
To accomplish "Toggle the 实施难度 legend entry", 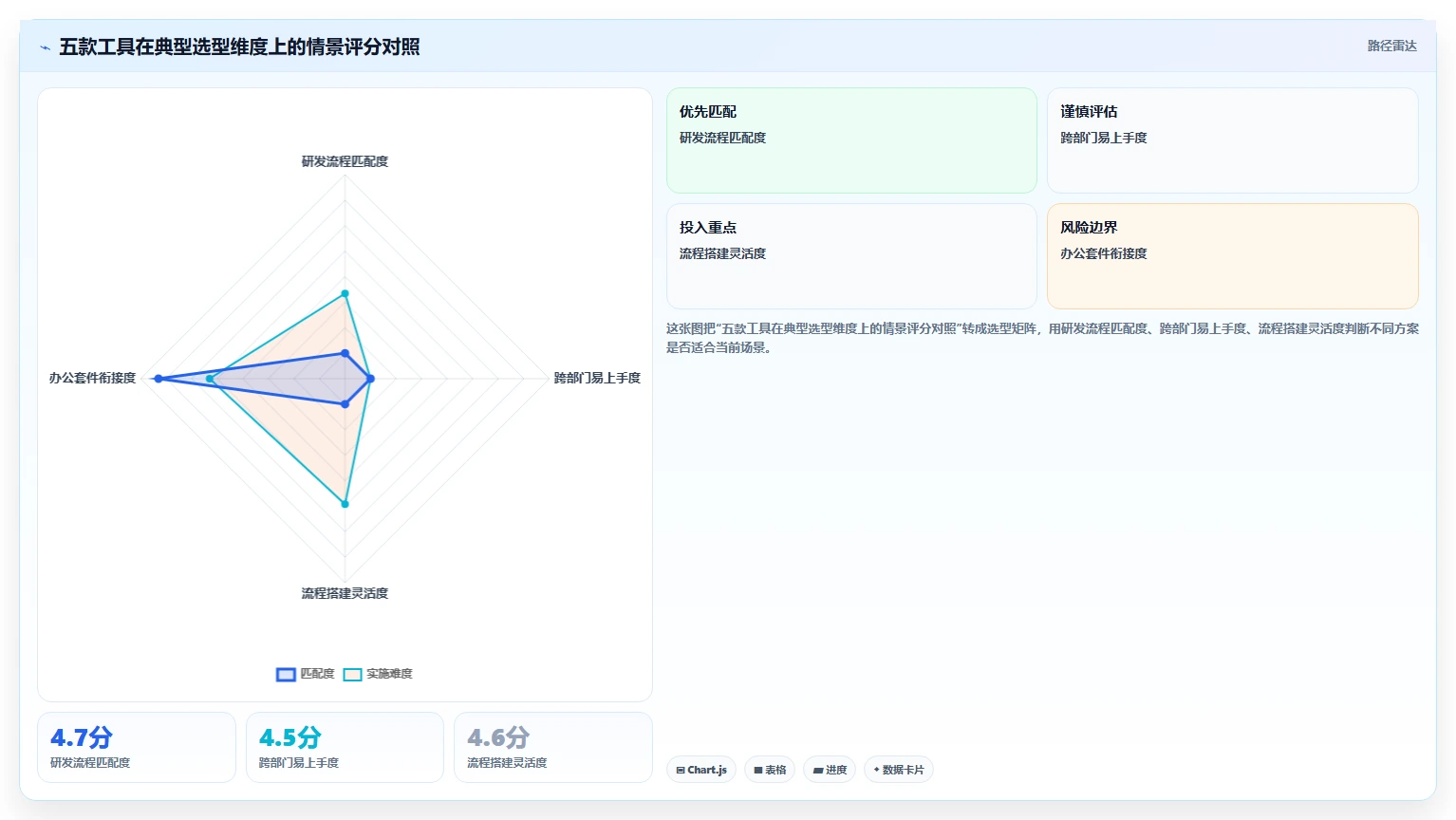I will [x=378, y=674].
